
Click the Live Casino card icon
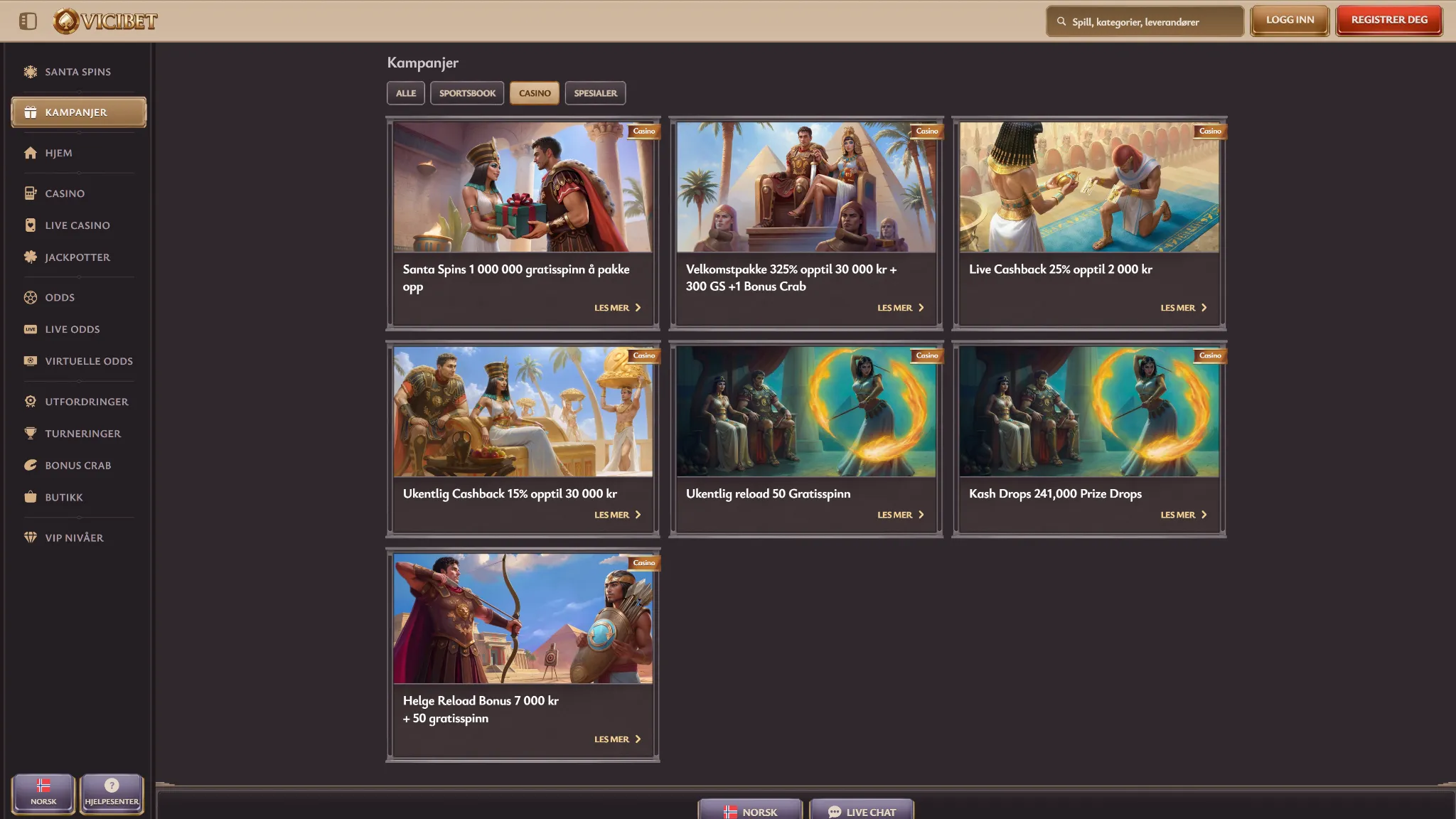(30, 225)
